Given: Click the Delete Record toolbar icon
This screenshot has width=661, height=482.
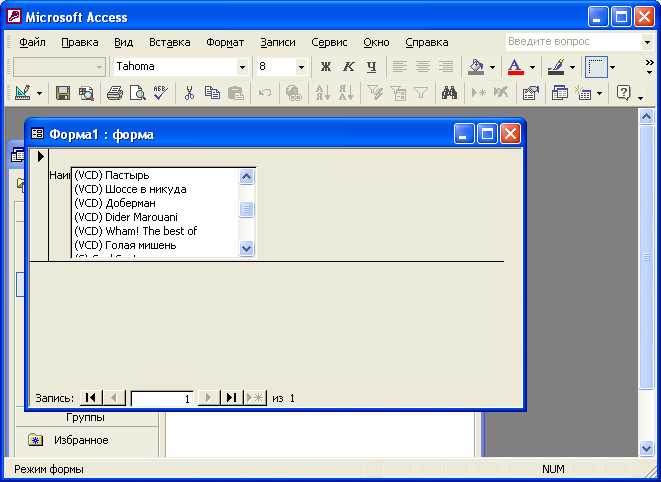Looking at the screenshot, I should [x=501, y=93].
